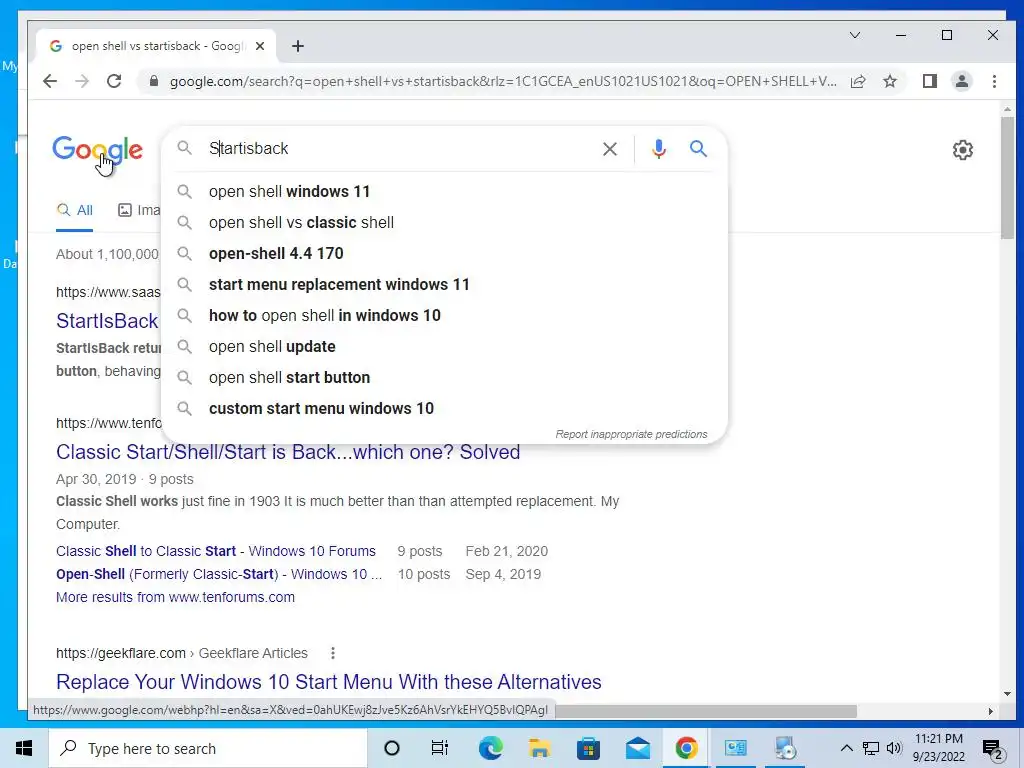The width and height of the screenshot is (1024, 768).
Task: Pick 'start menu replacement windows 11' suggestion
Action: click(x=444, y=285)
